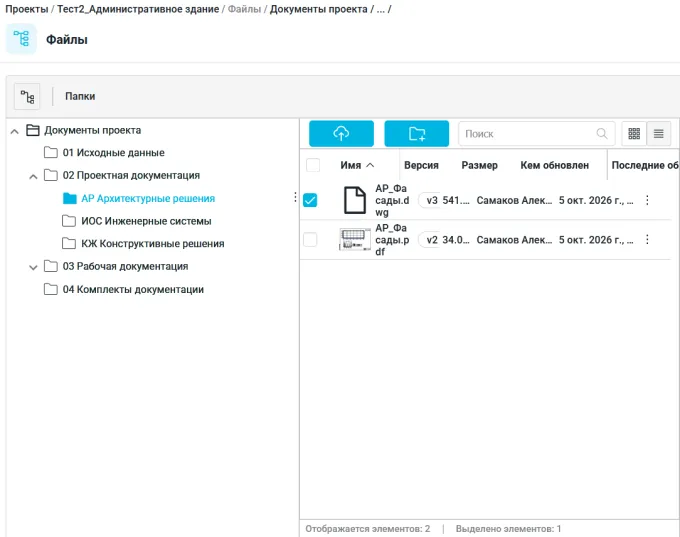The image size is (680, 537).
Task: Collapse the Документы проекта tree node
Action: pyautogui.click(x=15, y=131)
